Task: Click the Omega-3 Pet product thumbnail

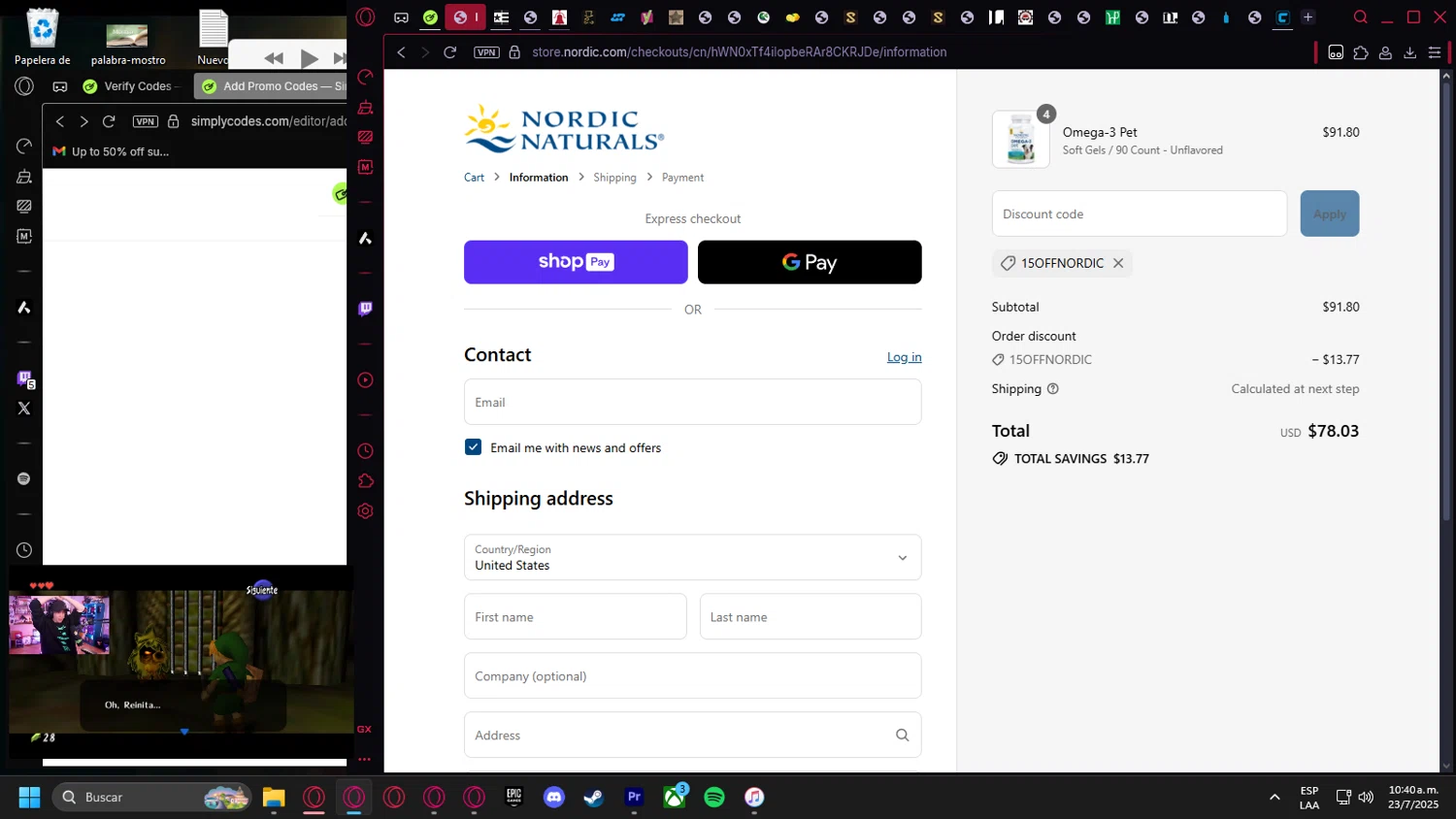Action: (1020, 139)
